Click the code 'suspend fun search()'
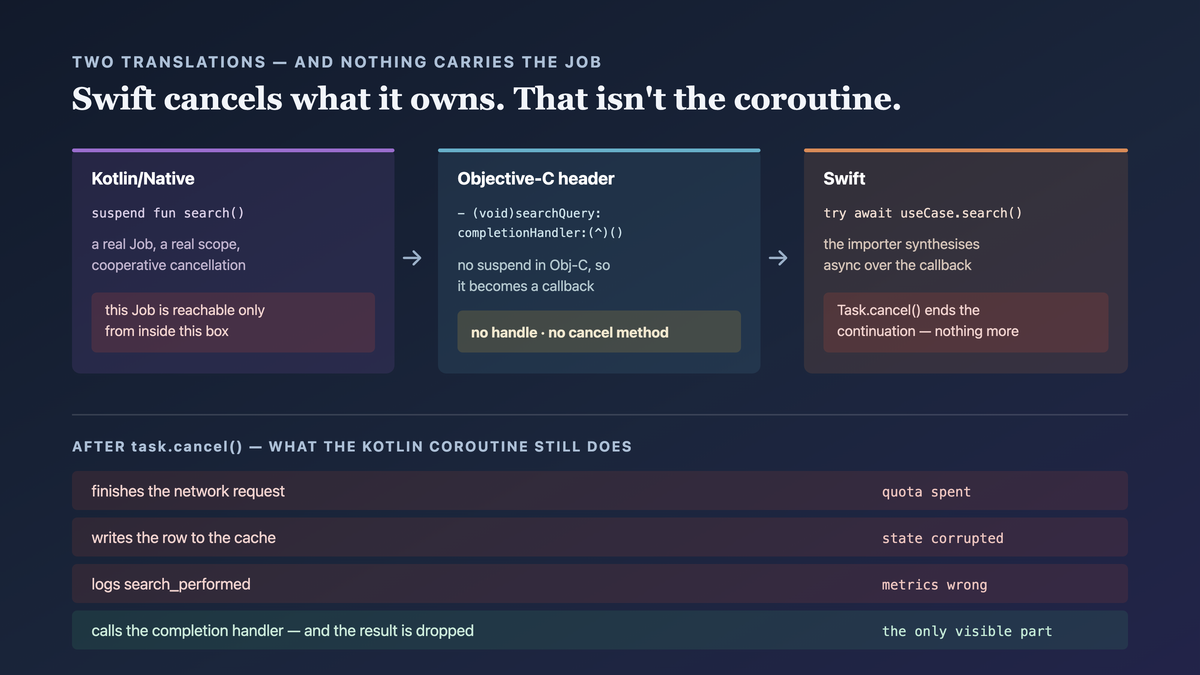The image size is (1200, 675). tap(168, 213)
